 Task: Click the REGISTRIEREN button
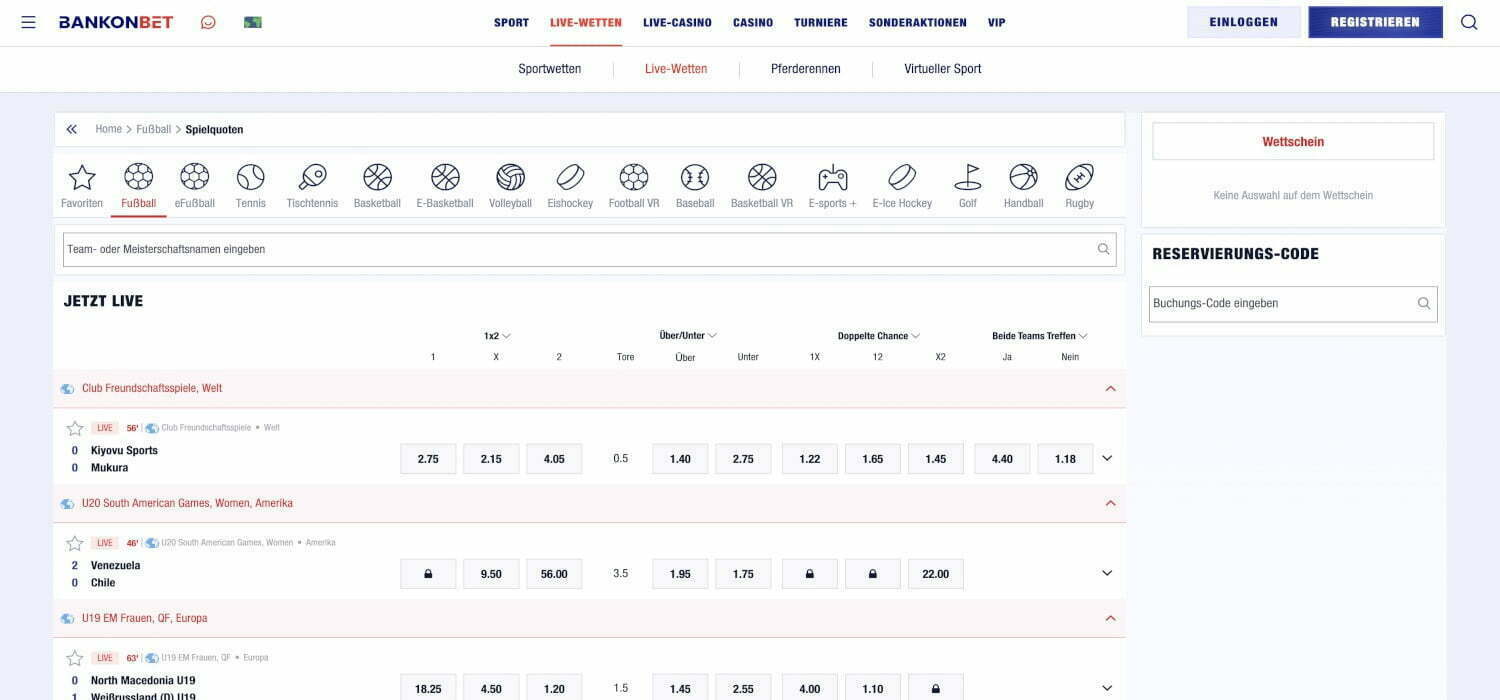coord(1375,22)
